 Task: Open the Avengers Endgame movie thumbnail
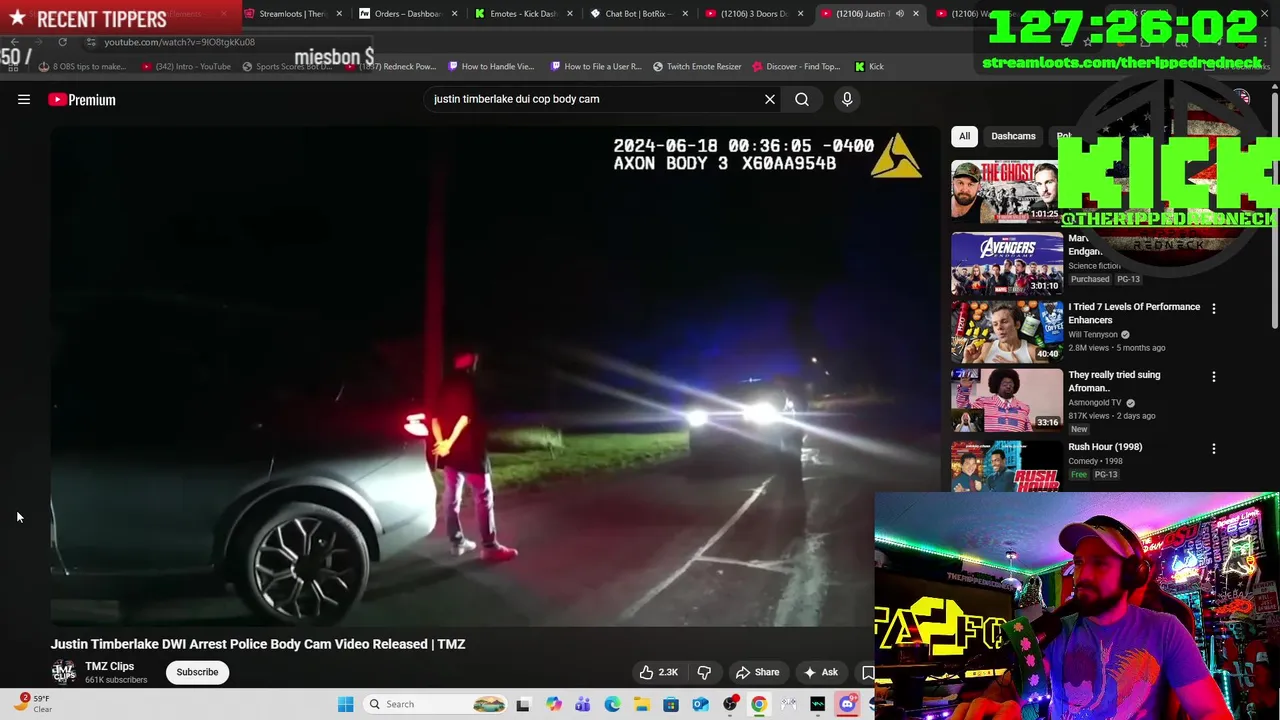[x=1007, y=263]
